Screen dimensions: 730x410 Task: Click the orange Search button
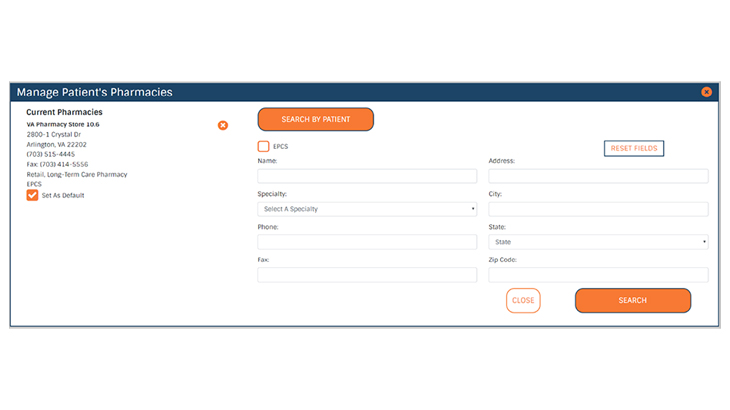(x=633, y=301)
